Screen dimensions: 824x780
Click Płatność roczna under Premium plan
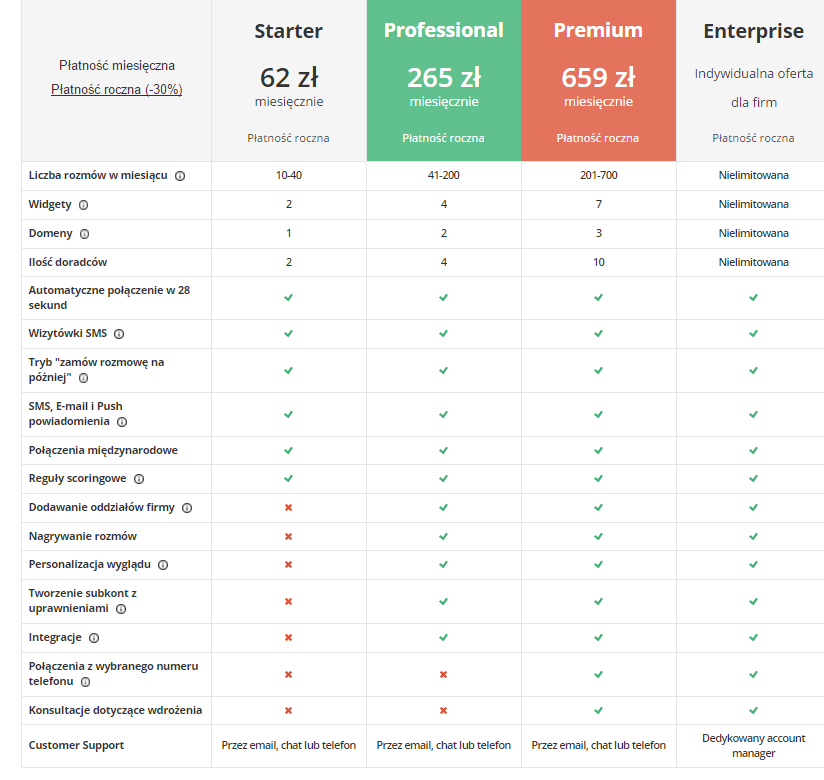tap(598, 138)
